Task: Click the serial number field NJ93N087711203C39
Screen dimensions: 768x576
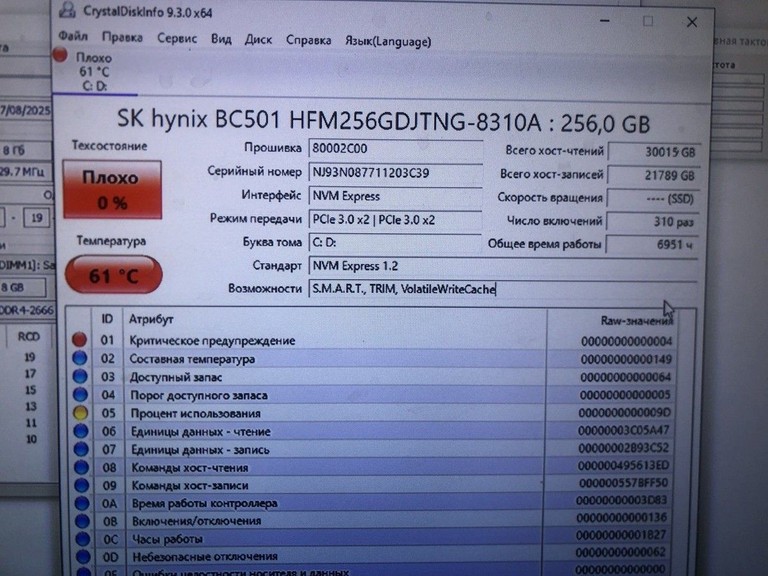Action: [x=395, y=173]
